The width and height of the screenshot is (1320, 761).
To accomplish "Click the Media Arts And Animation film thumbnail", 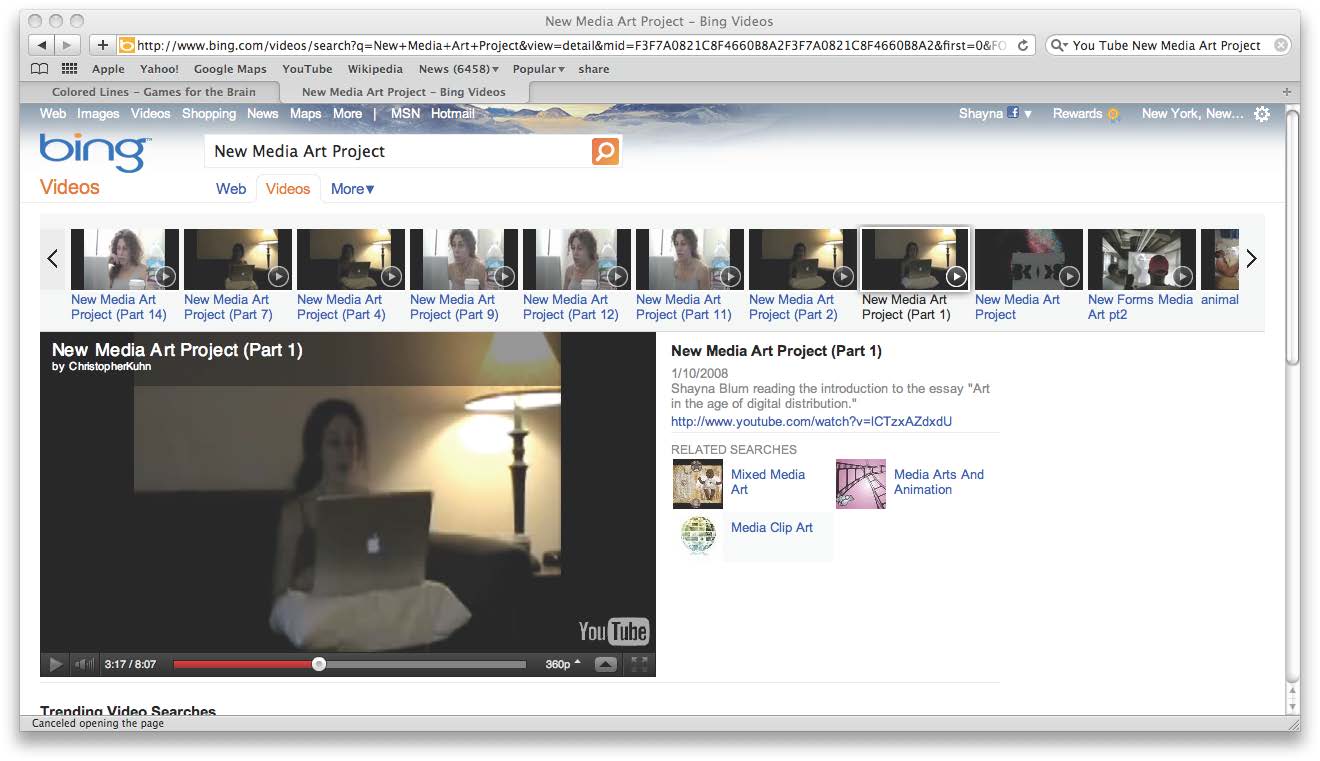I will (x=861, y=484).
